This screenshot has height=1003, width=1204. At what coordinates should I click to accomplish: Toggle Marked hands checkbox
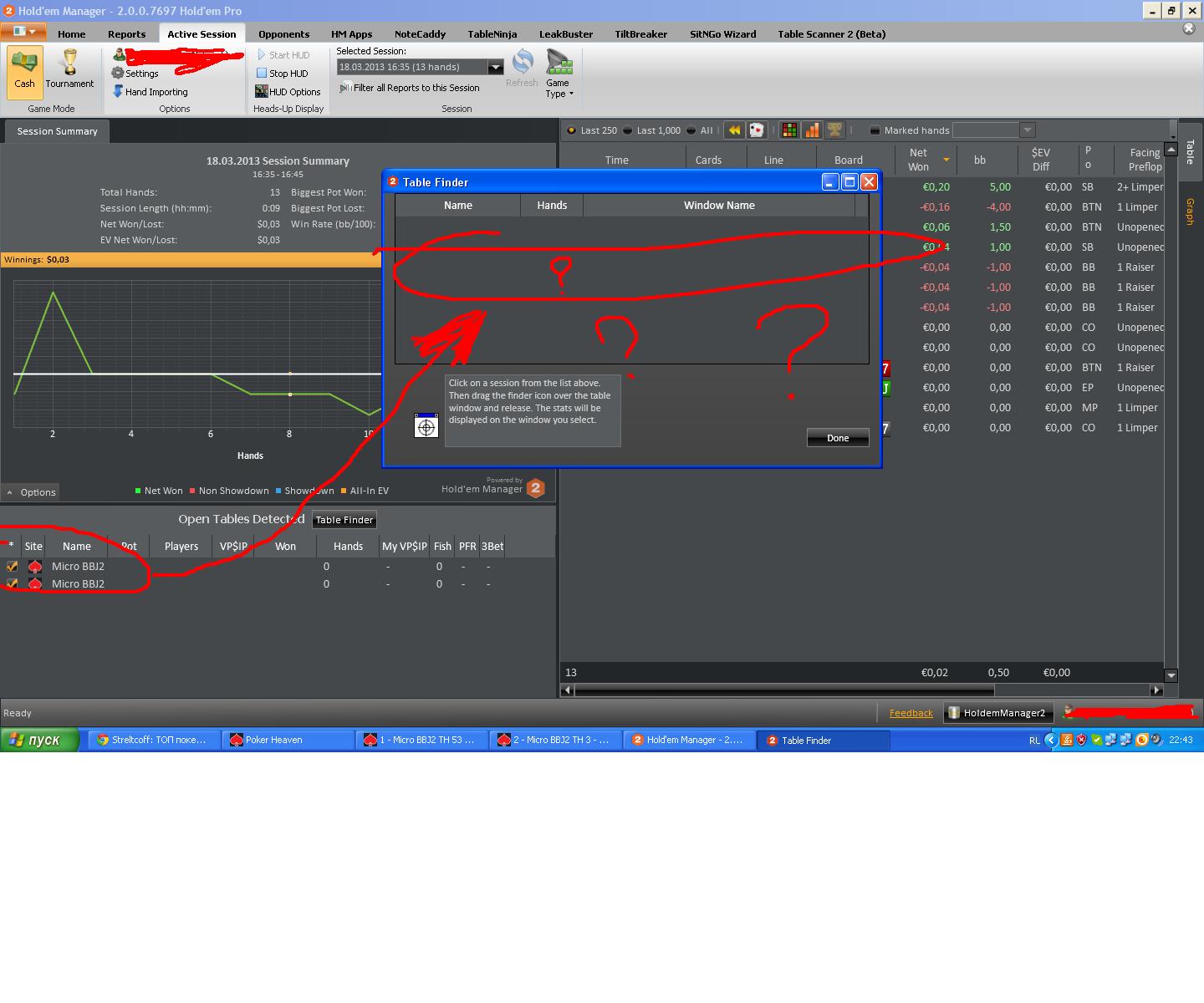pyautogui.click(x=875, y=130)
